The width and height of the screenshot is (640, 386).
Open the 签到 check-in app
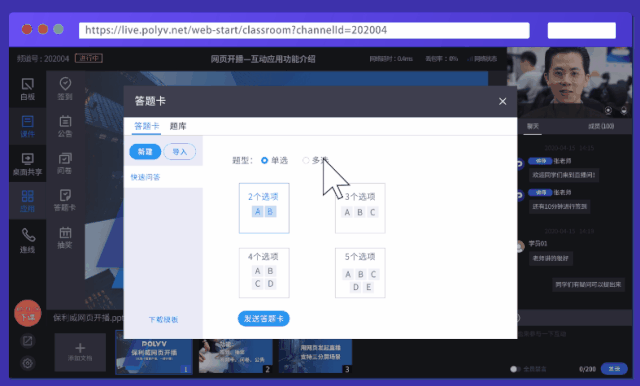tap(65, 89)
